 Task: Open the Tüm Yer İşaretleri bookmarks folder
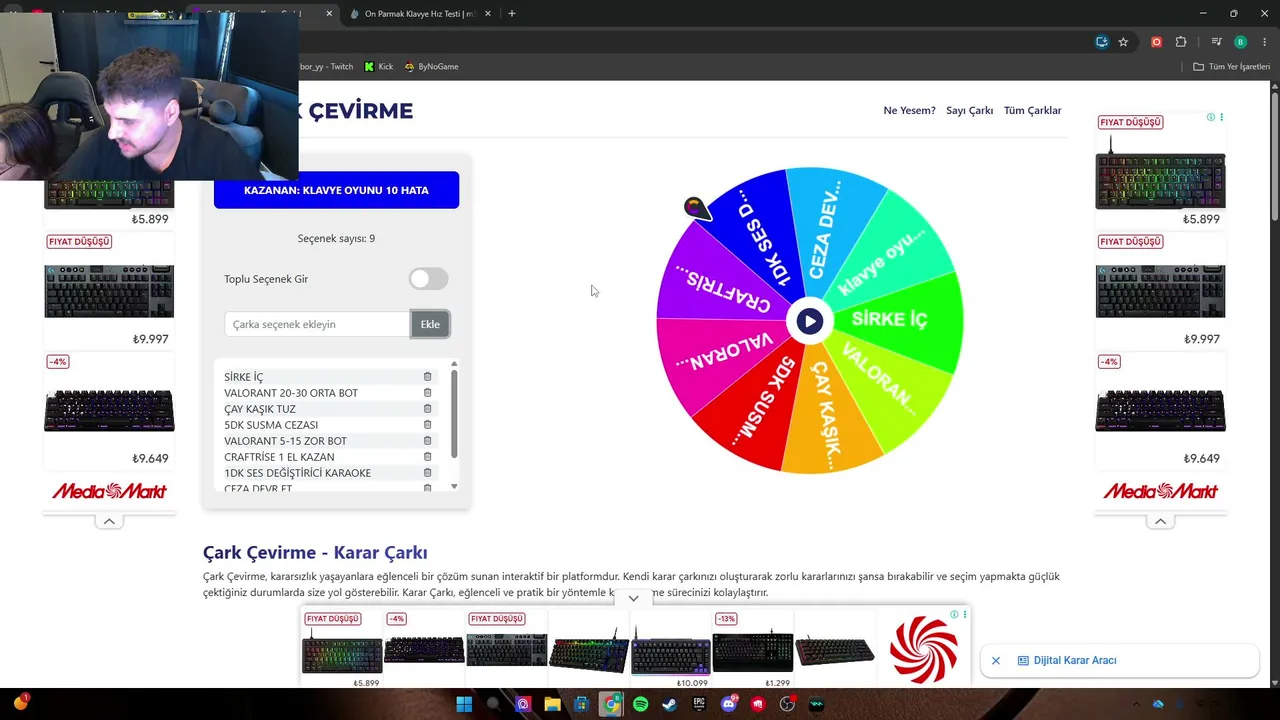tap(1232, 67)
